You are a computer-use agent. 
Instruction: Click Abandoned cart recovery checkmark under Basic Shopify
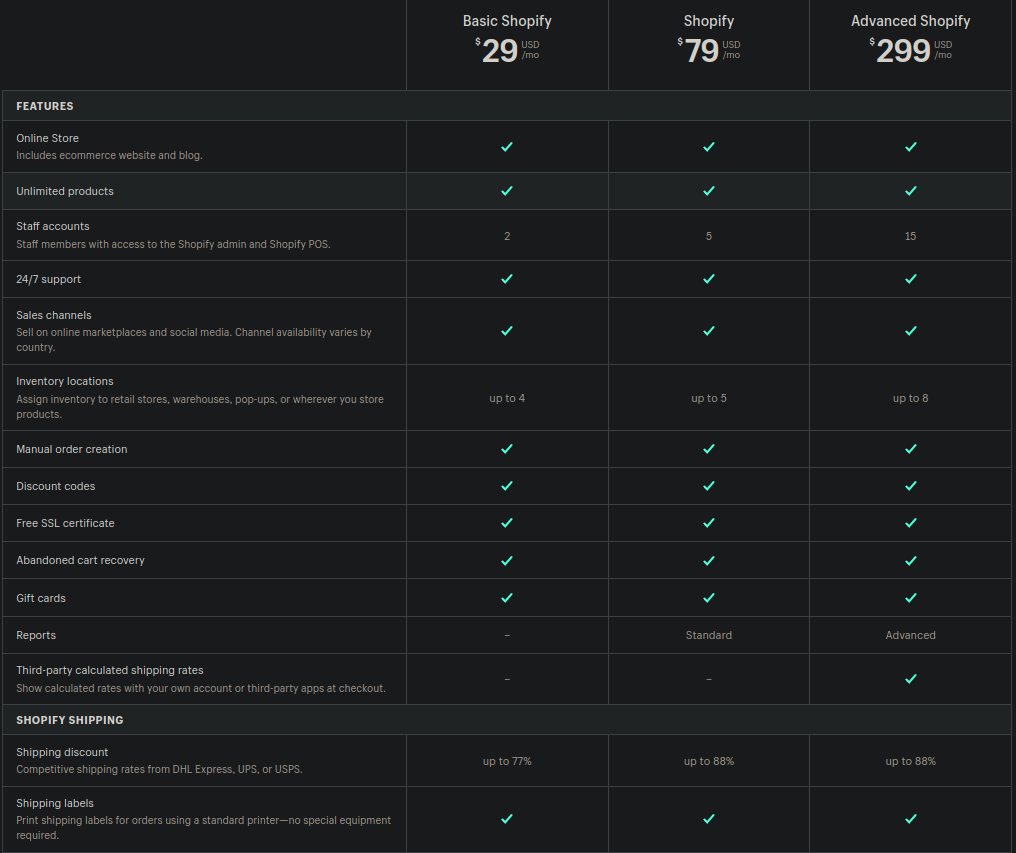coord(507,561)
